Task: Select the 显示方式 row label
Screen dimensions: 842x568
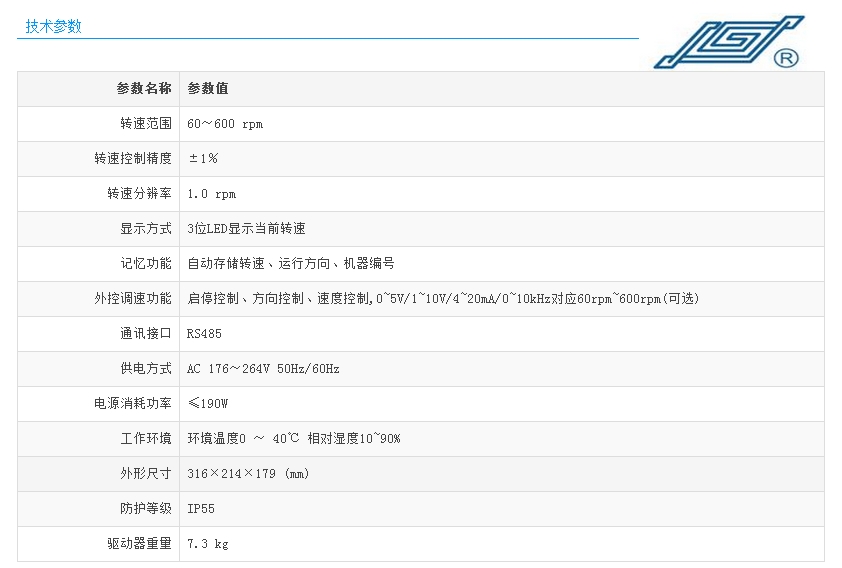Action: coord(145,229)
